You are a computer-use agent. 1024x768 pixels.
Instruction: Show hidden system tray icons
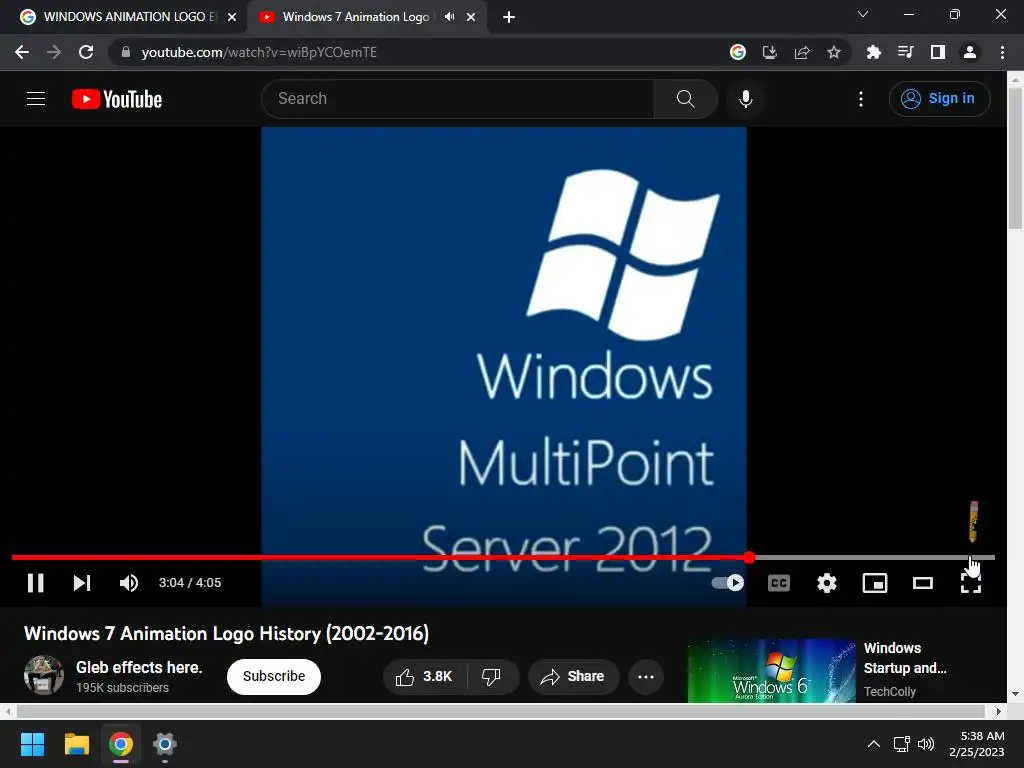[874, 744]
